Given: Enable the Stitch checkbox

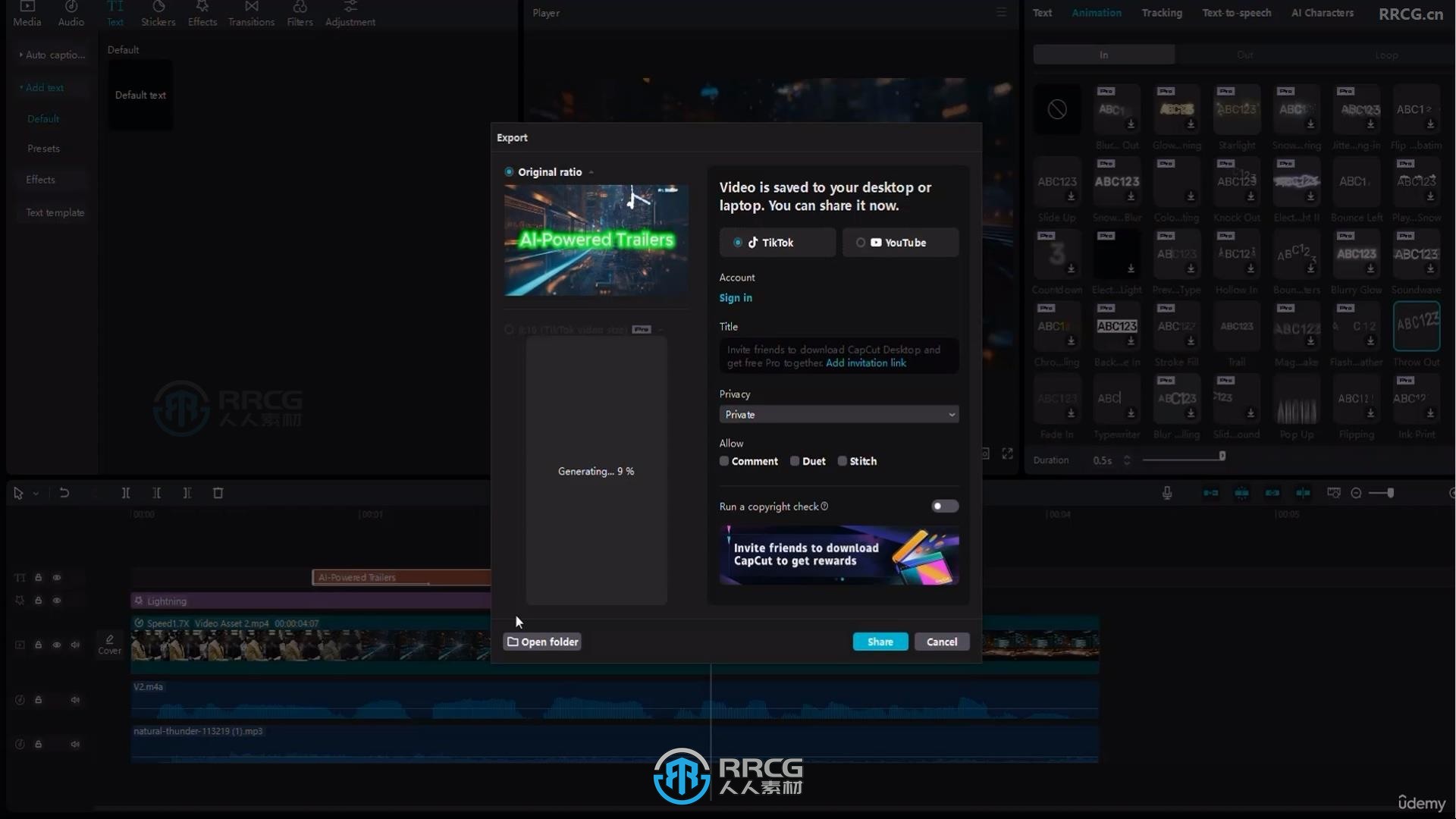Looking at the screenshot, I should 842,461.
